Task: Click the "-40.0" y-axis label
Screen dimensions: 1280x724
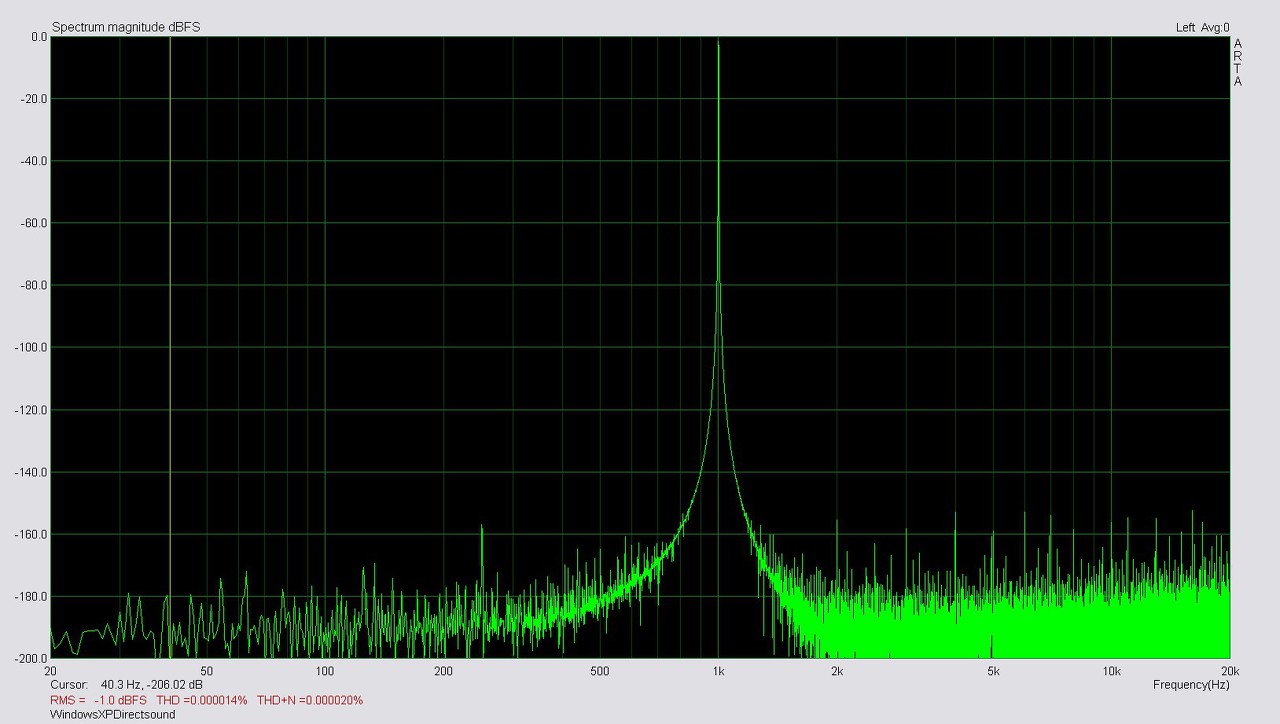Action: [x=35, y=161]
